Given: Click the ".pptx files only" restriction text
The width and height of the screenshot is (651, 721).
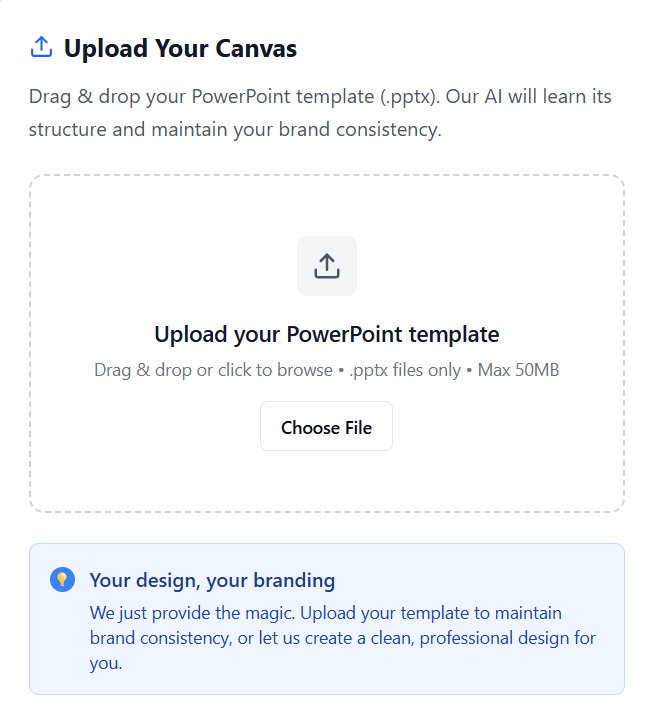Looking at the screenshot, I should 405,371.
